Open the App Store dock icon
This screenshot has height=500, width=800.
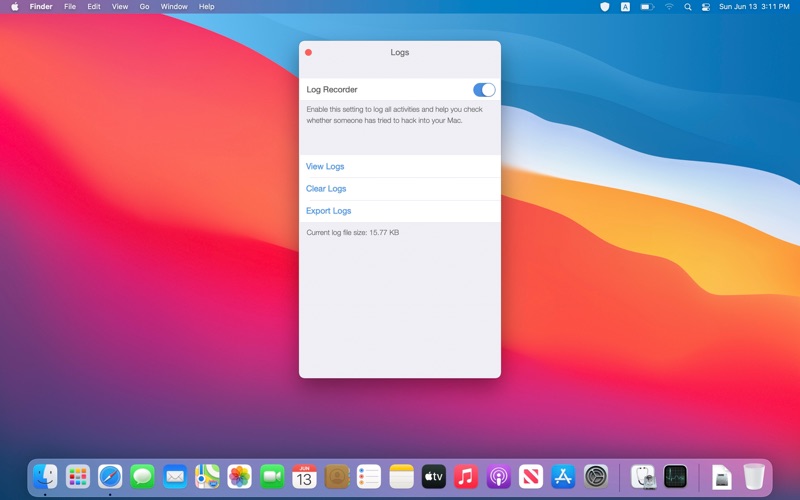pos(562,477)
